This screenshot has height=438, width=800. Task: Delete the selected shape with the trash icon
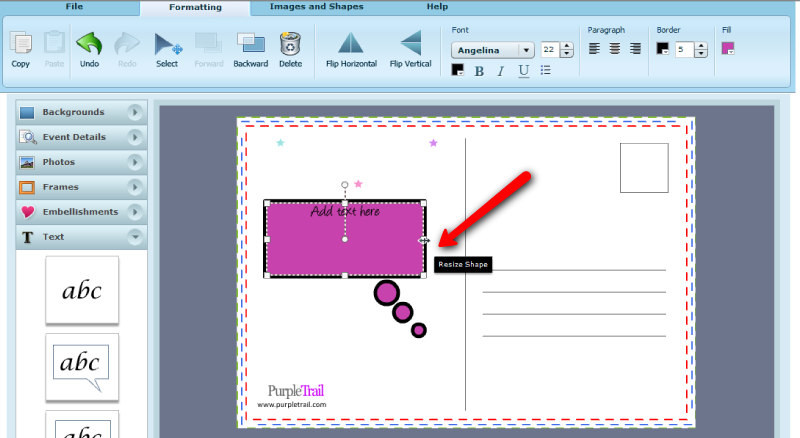290,43
